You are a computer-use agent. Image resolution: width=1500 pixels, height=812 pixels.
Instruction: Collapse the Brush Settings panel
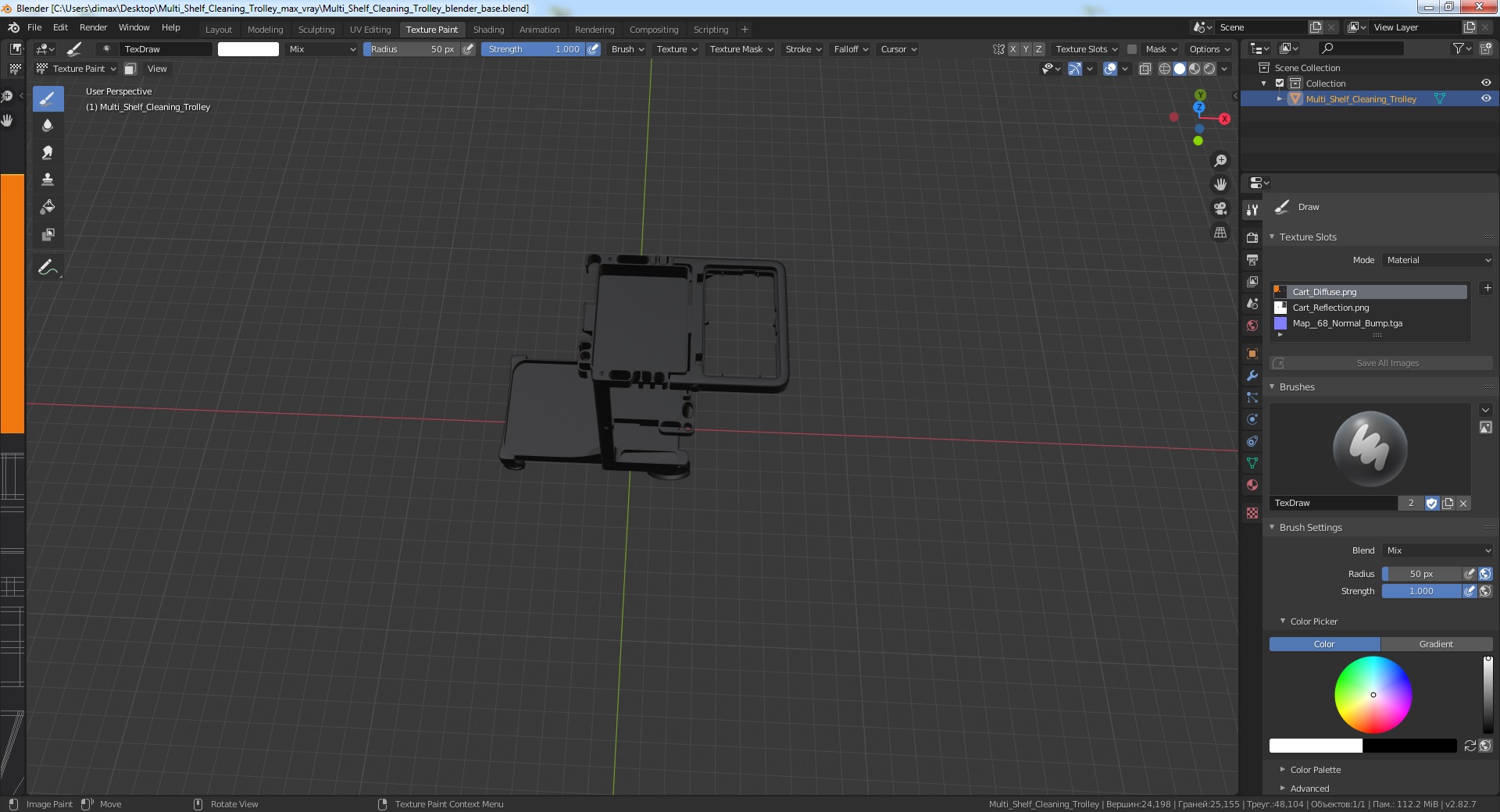tap(1272, 527)
